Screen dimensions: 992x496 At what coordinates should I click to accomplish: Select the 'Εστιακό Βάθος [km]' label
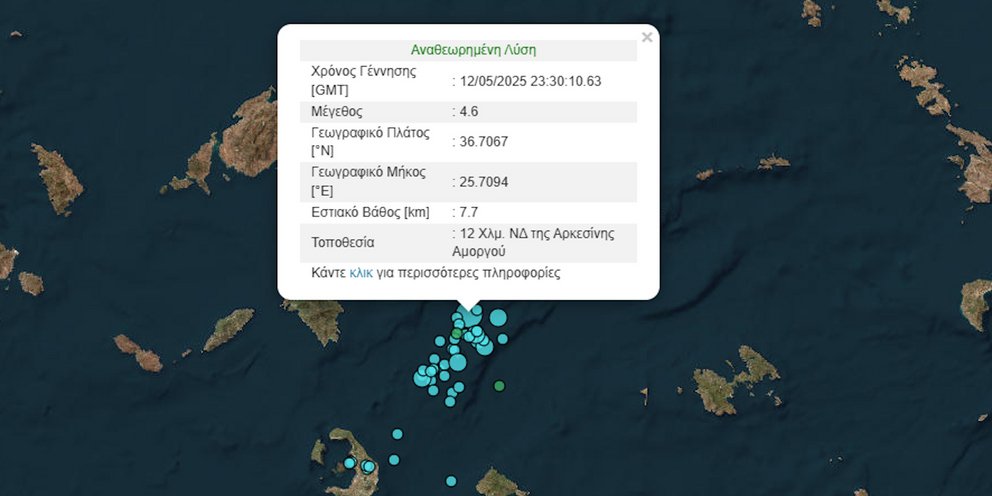pos(370,213)
